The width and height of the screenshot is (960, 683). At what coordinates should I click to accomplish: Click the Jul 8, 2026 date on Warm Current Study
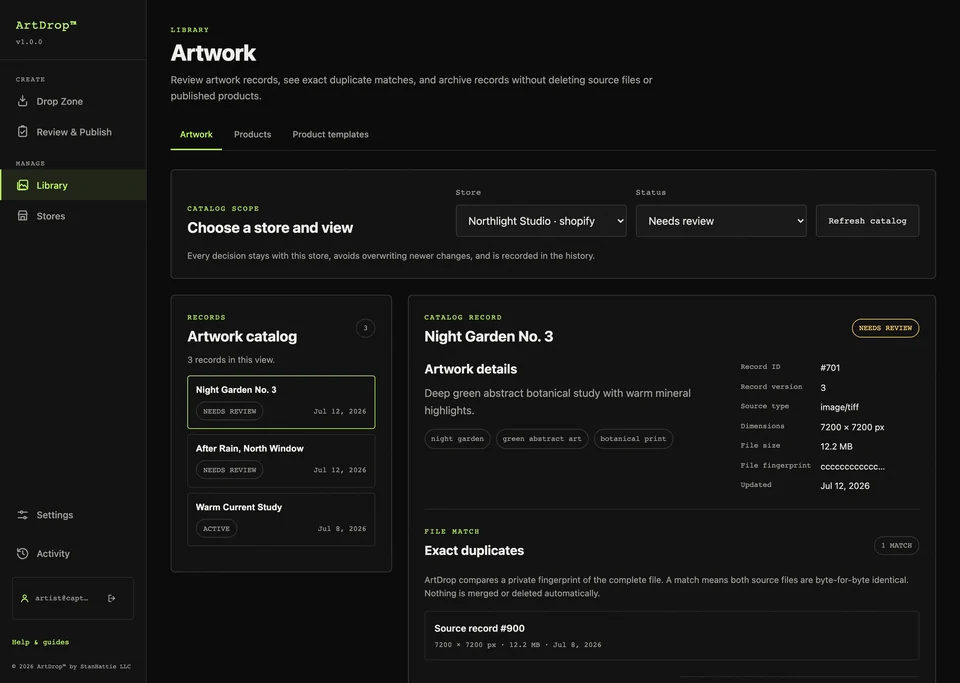342,529
